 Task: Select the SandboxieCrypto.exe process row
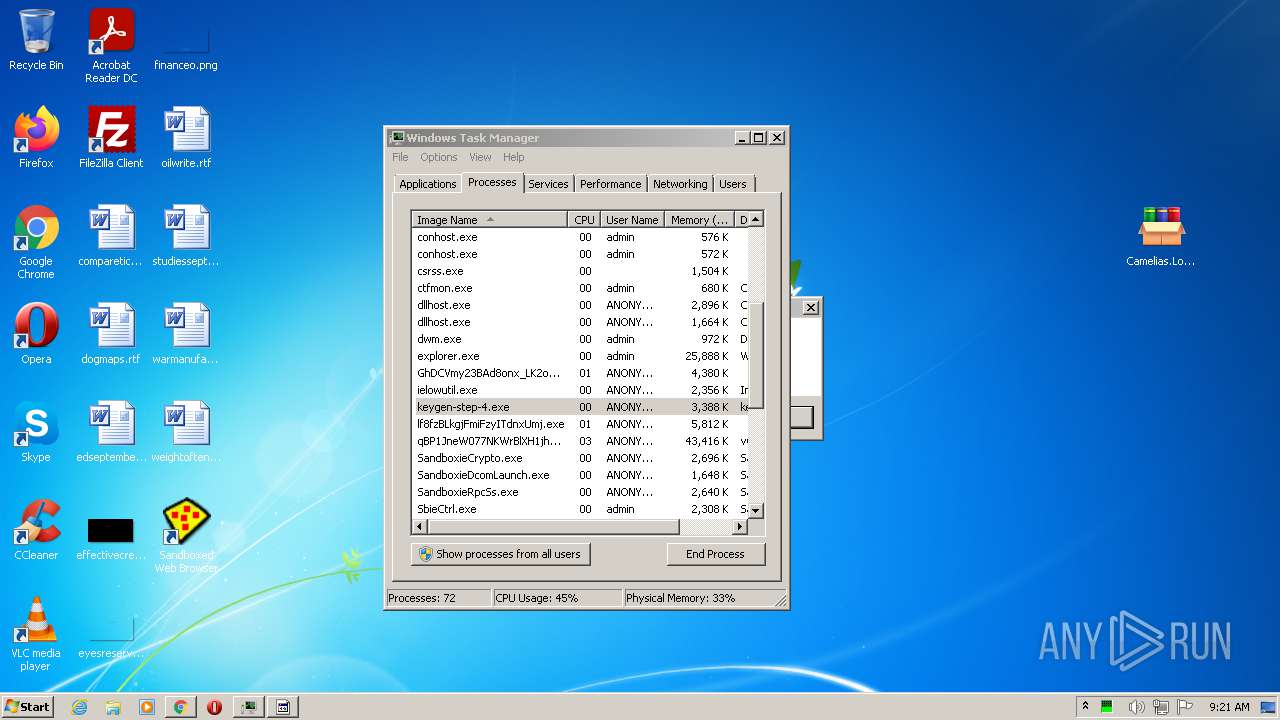click(580, 458)
